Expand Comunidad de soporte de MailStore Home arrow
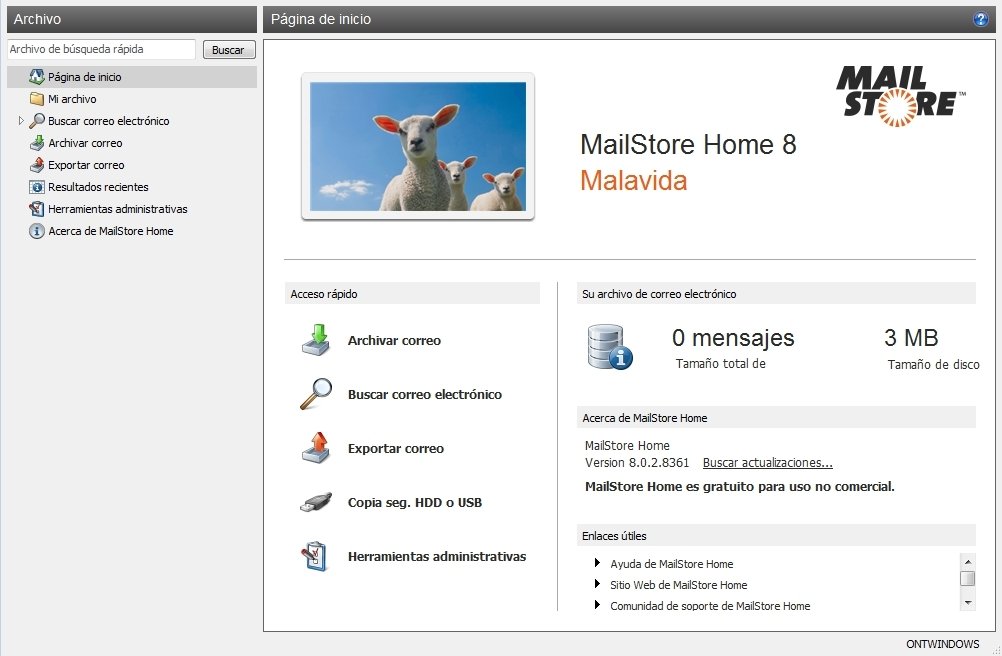 (x=597, y=605)
